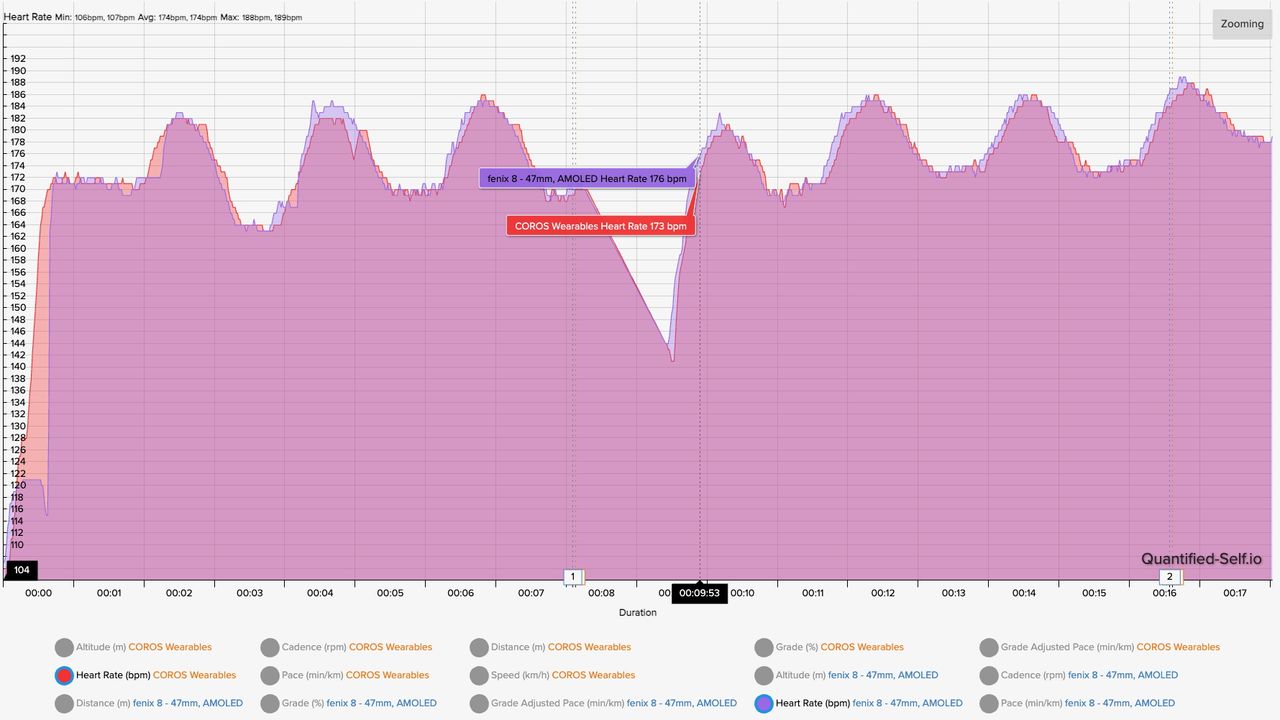The width and height of the screenshot is (1280, 720).
Task: Toggle Grade (%) COROS Wearables series
Action: coord(829,647)
